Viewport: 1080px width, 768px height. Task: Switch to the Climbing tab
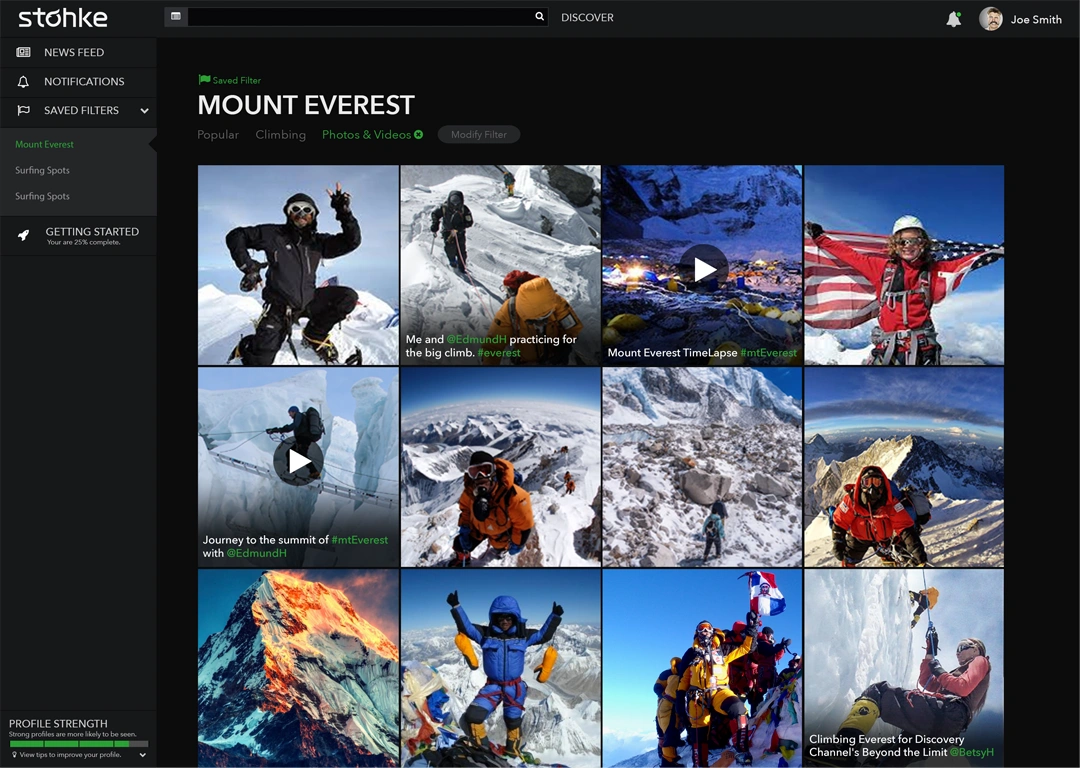click(280, 135)
